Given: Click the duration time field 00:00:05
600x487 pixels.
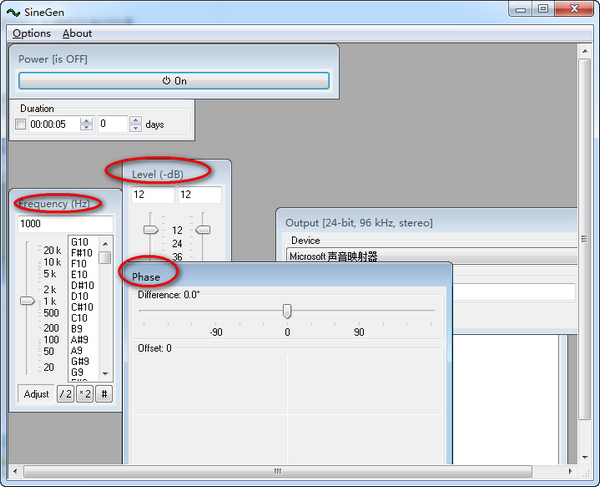Looking at the screenshot, I should [54, 124].
